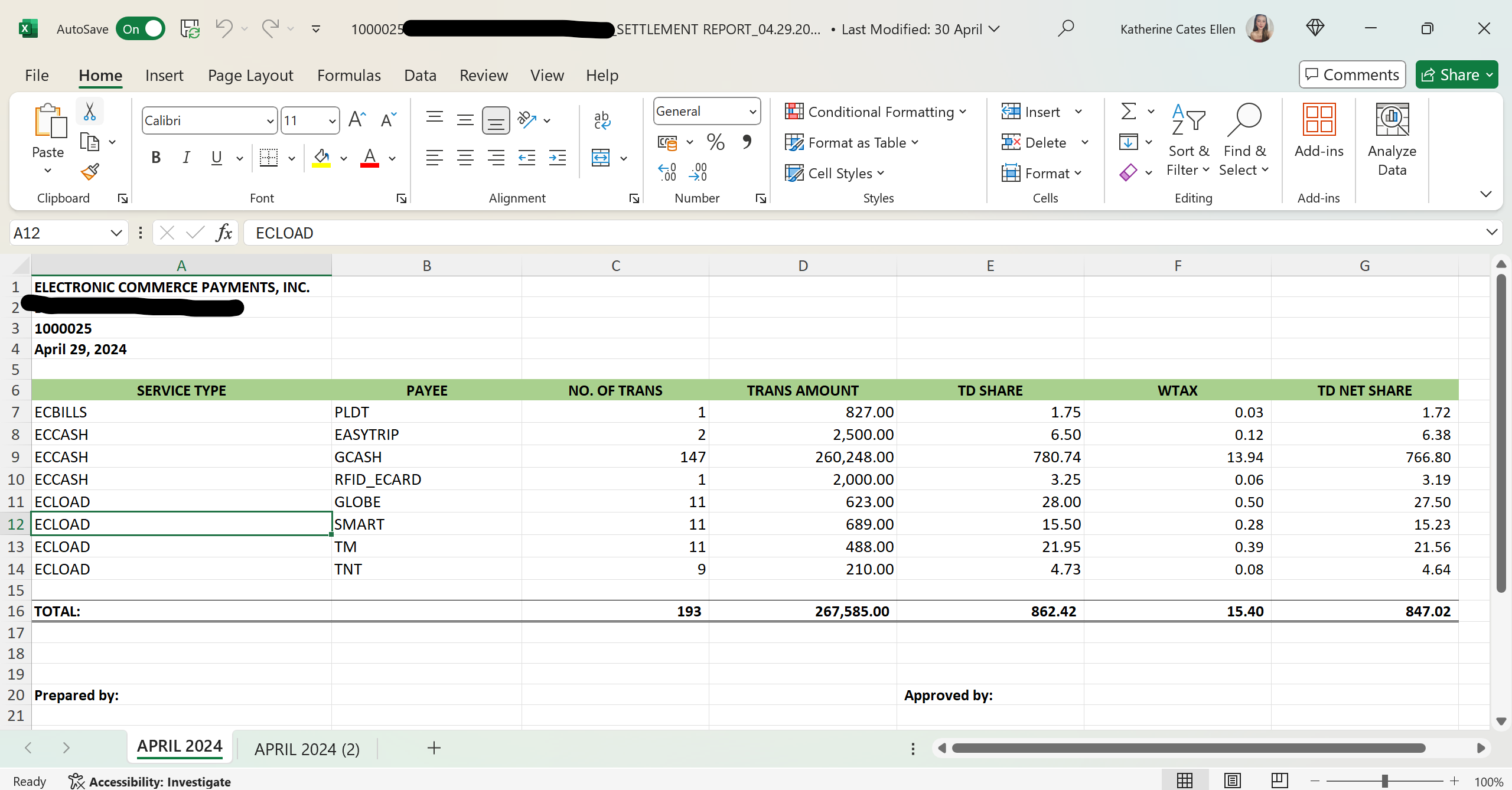1512x790 pixels.
Task: Turn off the AutoSave switch
Action: pos(141,29)
